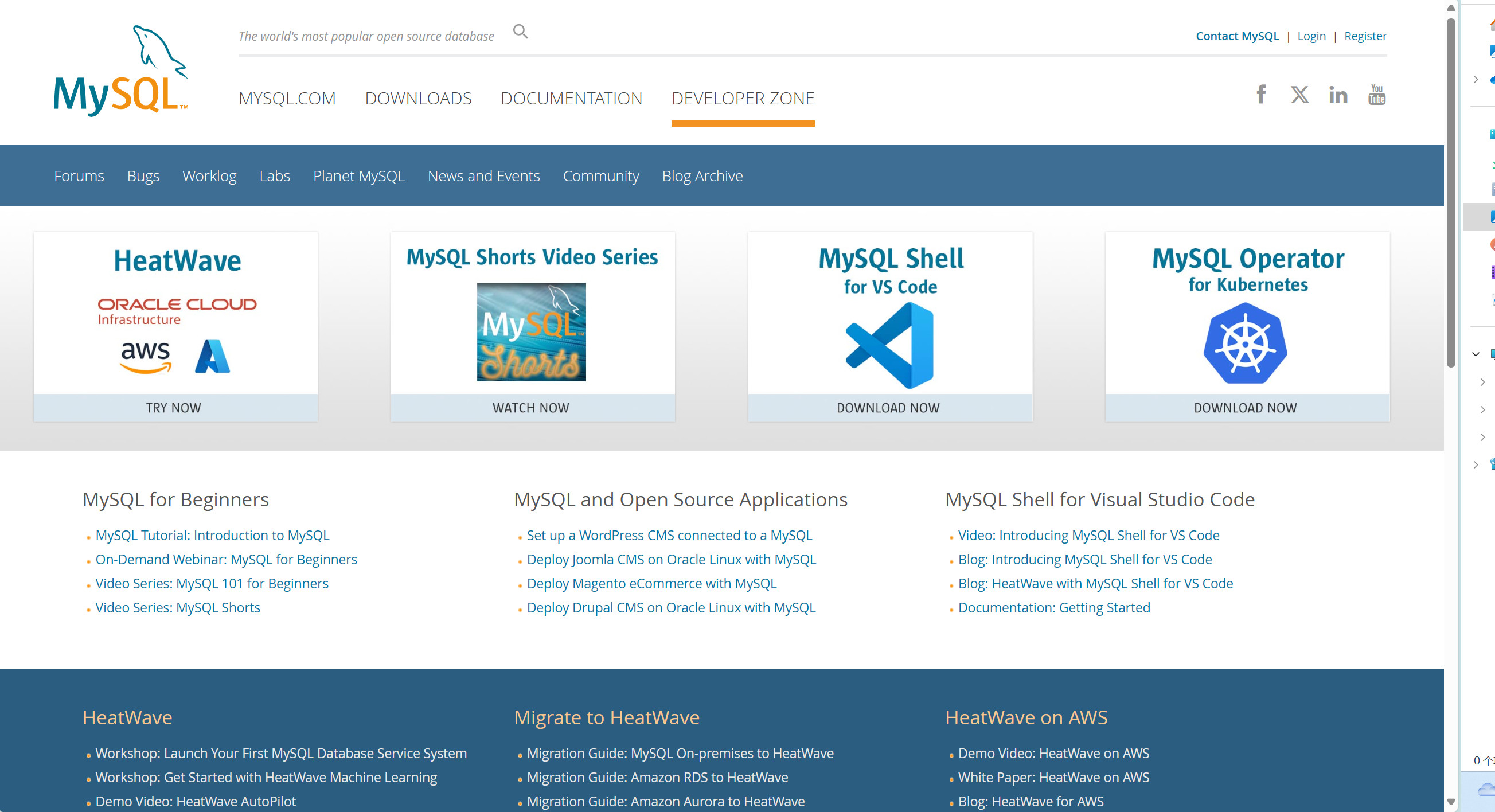
Task: Click the page scrollbar up arrow
Action: 1450,8
